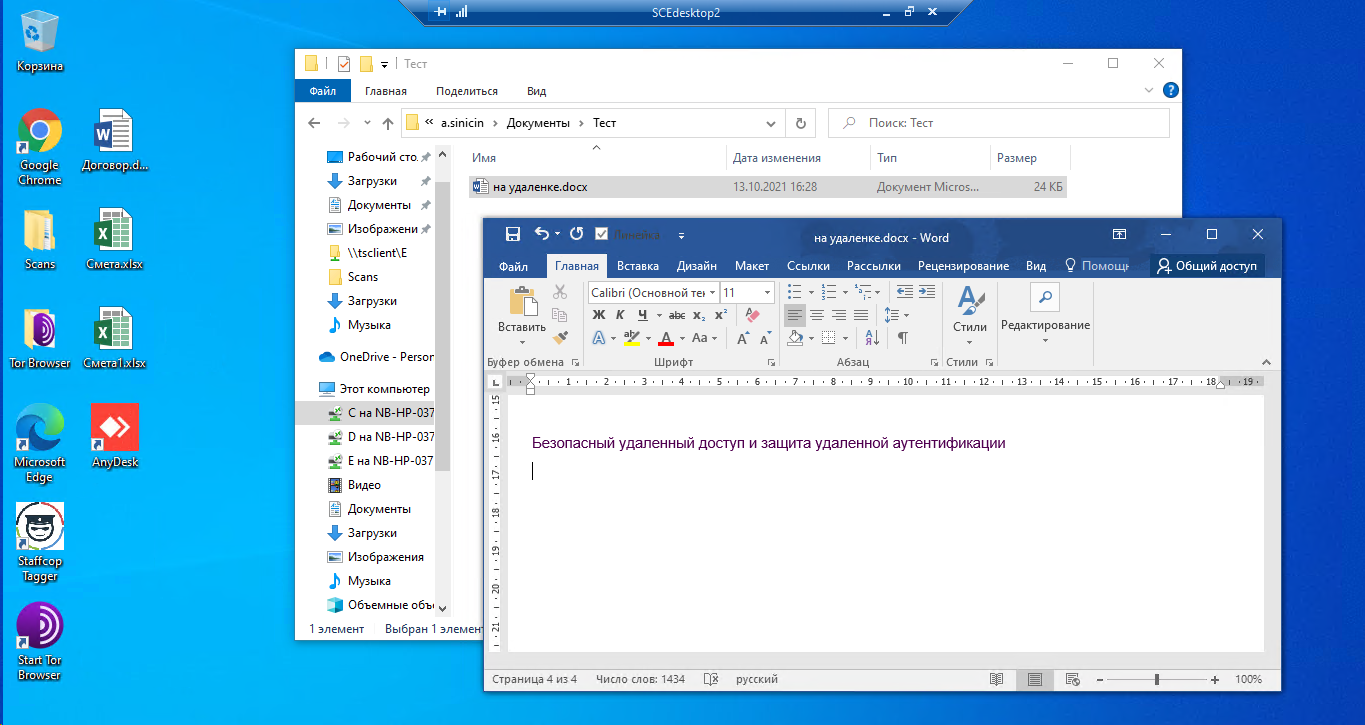
Task: Toggle strikethrough text formatting
Action: pyautogui.click(x=676, y=315)
